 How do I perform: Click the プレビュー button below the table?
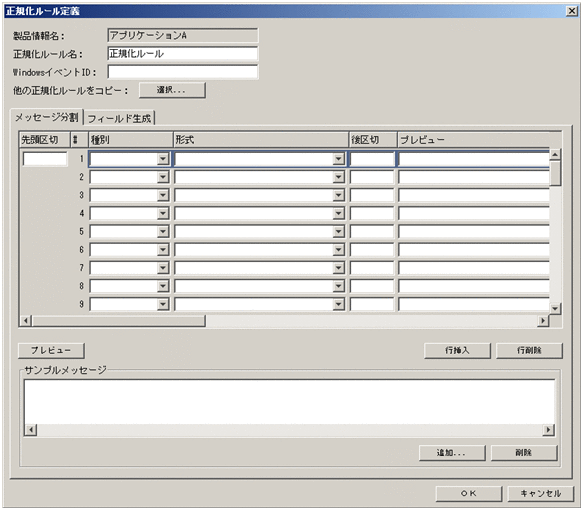tap(51, 350)
